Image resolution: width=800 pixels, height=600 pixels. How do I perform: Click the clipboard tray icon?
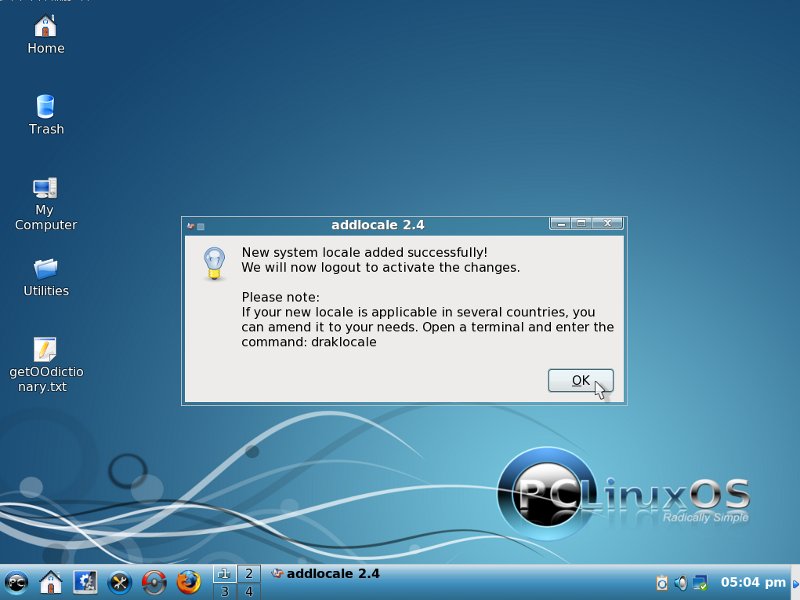pos(662,582)
